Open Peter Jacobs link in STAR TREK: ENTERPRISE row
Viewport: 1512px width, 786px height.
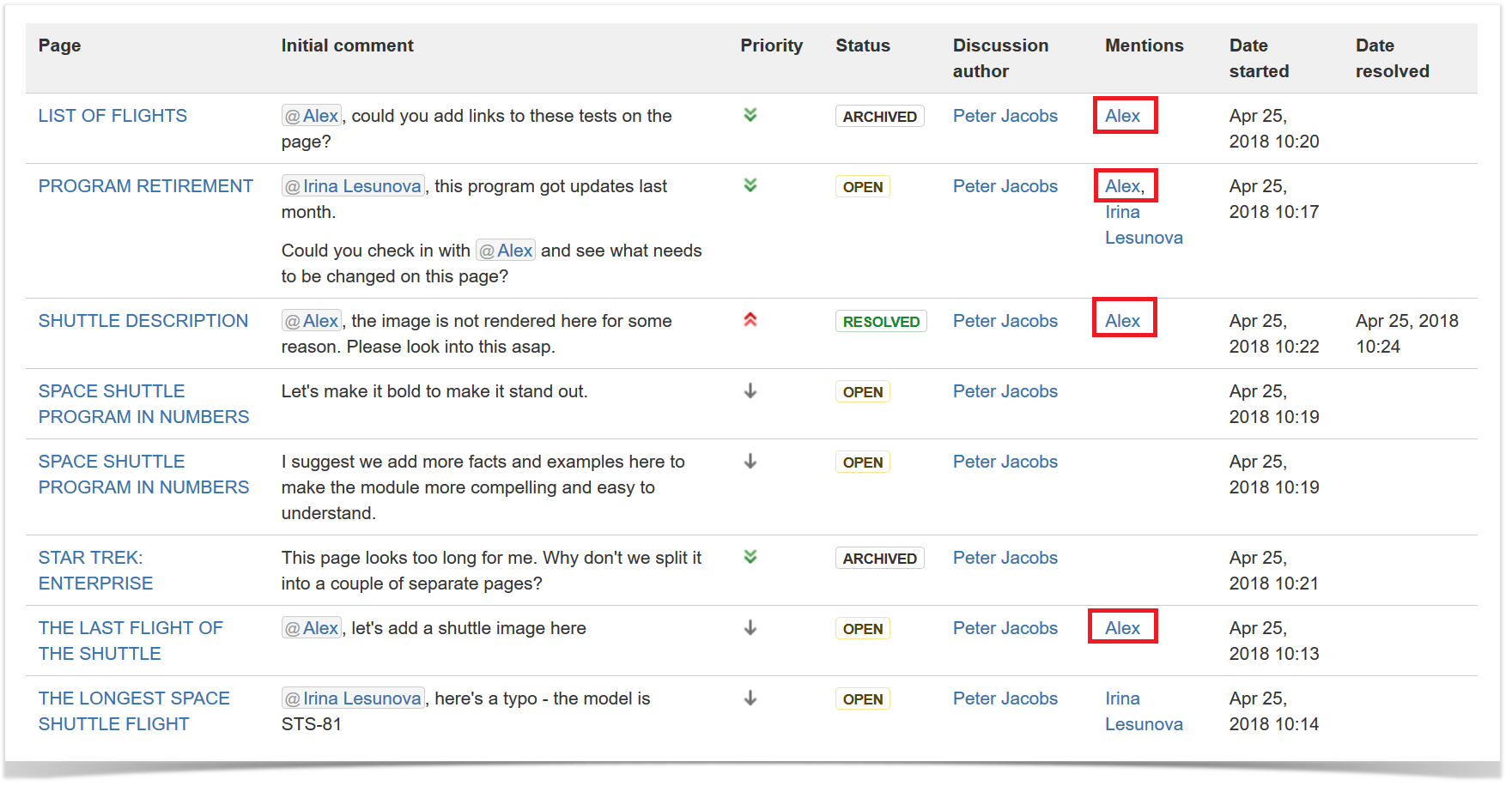pyautogui.click(x=1005, y=558)
